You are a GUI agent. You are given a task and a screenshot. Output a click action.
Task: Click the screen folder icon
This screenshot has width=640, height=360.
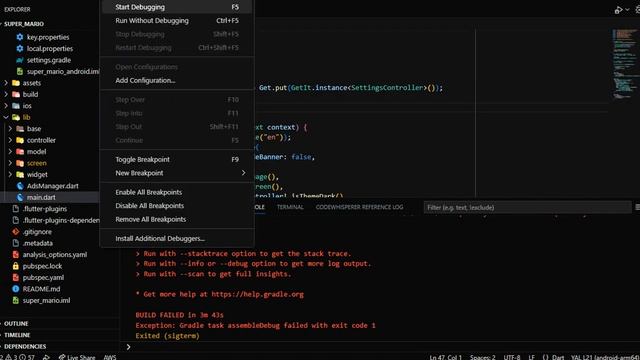20,163
